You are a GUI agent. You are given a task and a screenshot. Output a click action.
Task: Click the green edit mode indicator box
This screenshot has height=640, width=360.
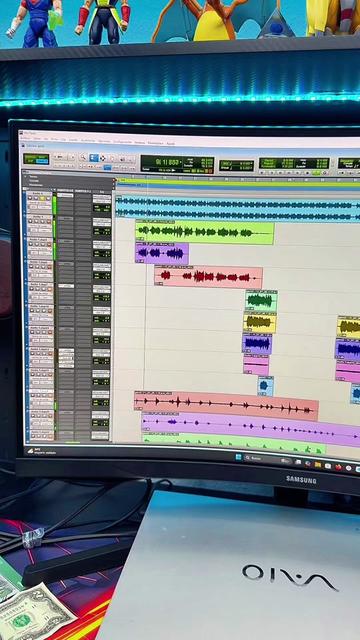coord(36,159)
